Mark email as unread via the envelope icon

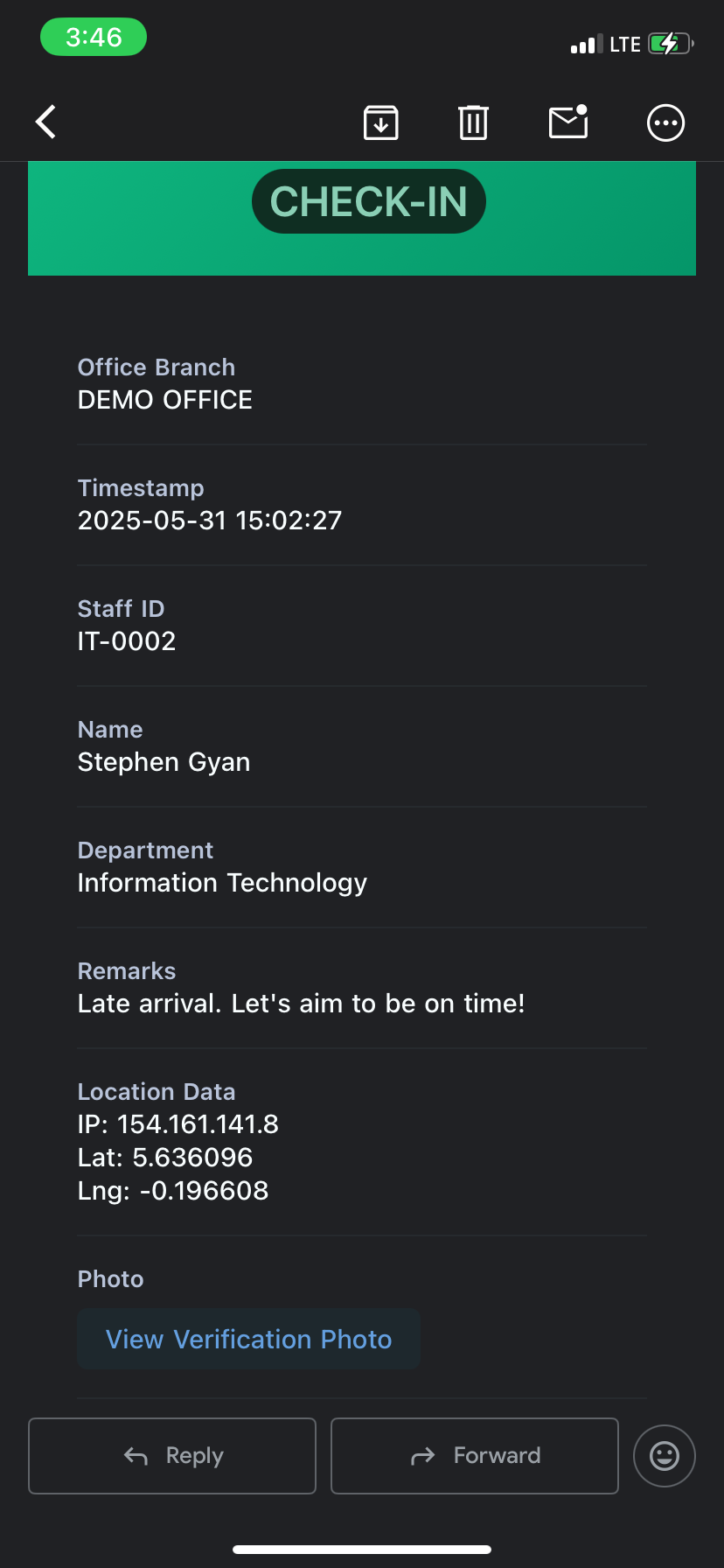point(568,122)
